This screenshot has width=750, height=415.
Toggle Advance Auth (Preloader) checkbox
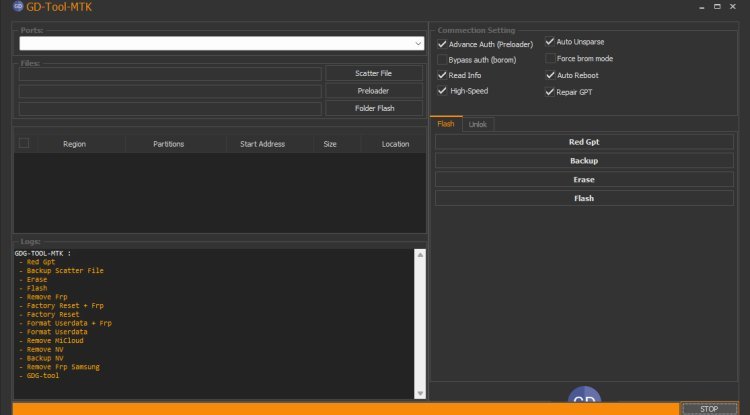(x=442, y=44)
